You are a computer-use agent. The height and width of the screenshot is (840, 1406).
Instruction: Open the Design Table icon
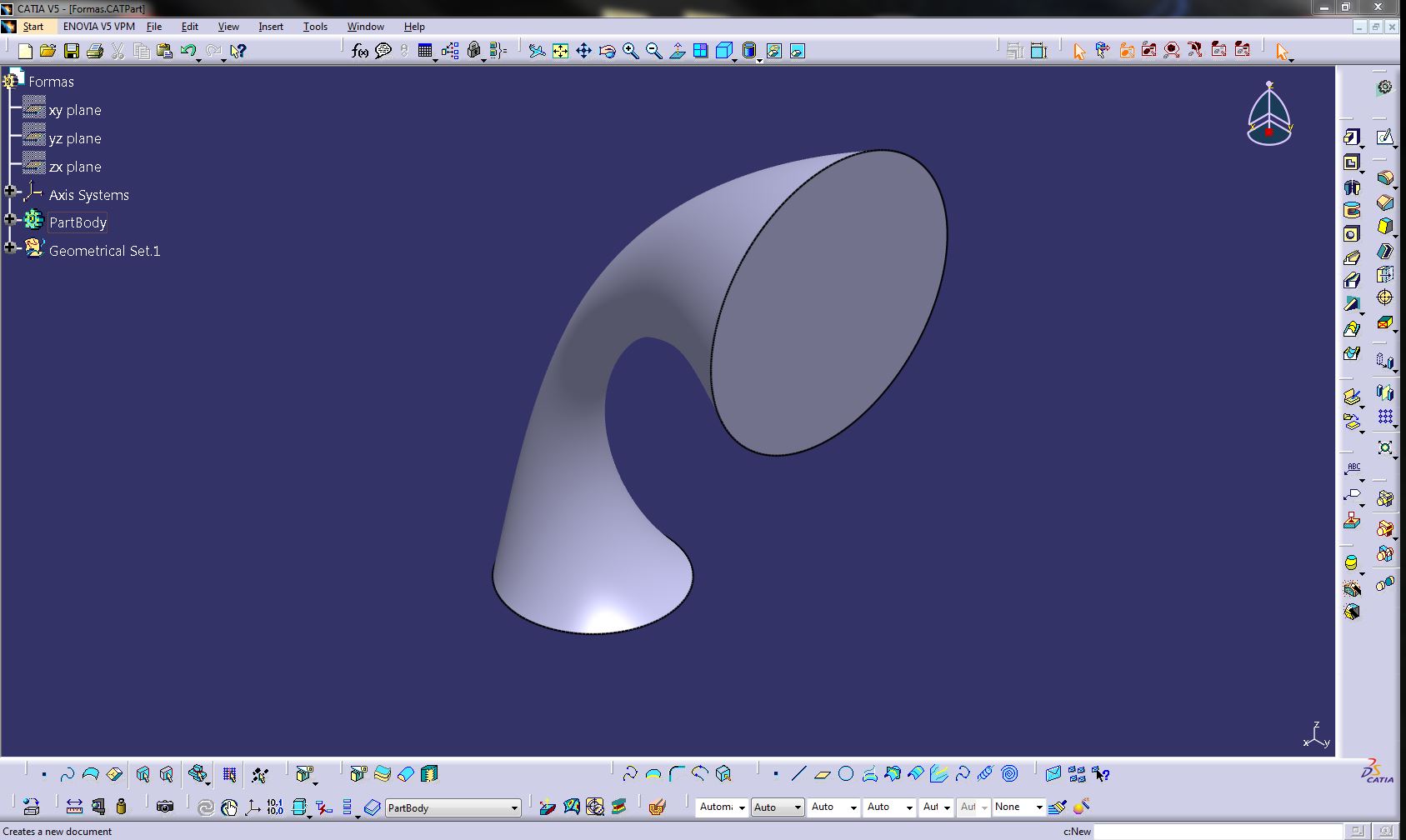coord(425,52)
